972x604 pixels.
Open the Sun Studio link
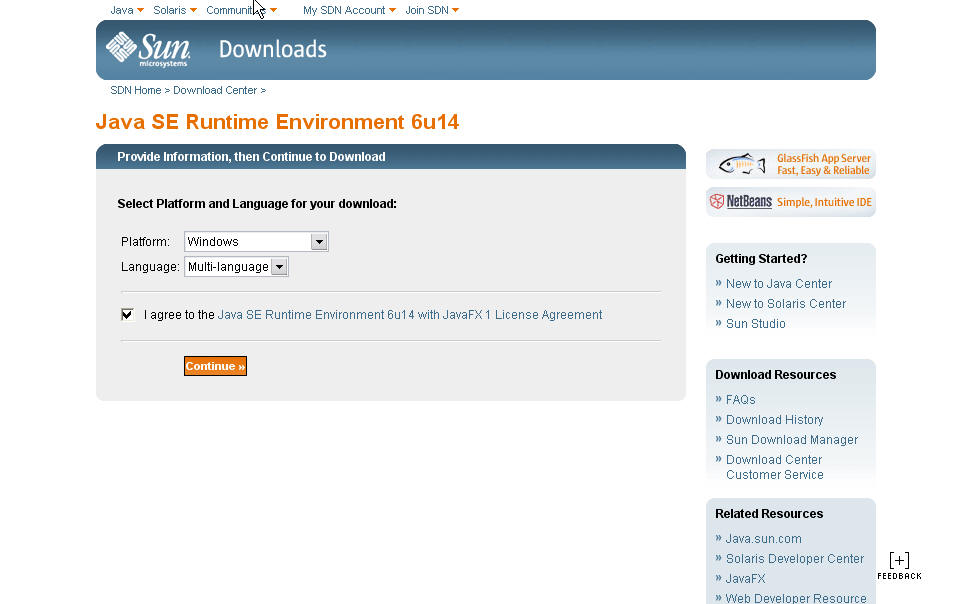coord(755,323)
